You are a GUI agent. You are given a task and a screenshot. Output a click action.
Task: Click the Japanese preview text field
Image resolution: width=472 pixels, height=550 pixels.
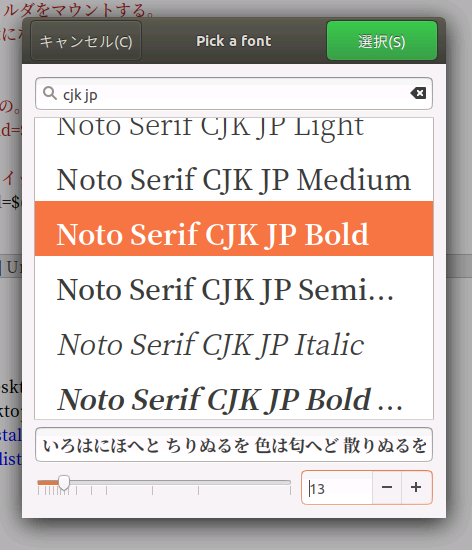point(234,445)
